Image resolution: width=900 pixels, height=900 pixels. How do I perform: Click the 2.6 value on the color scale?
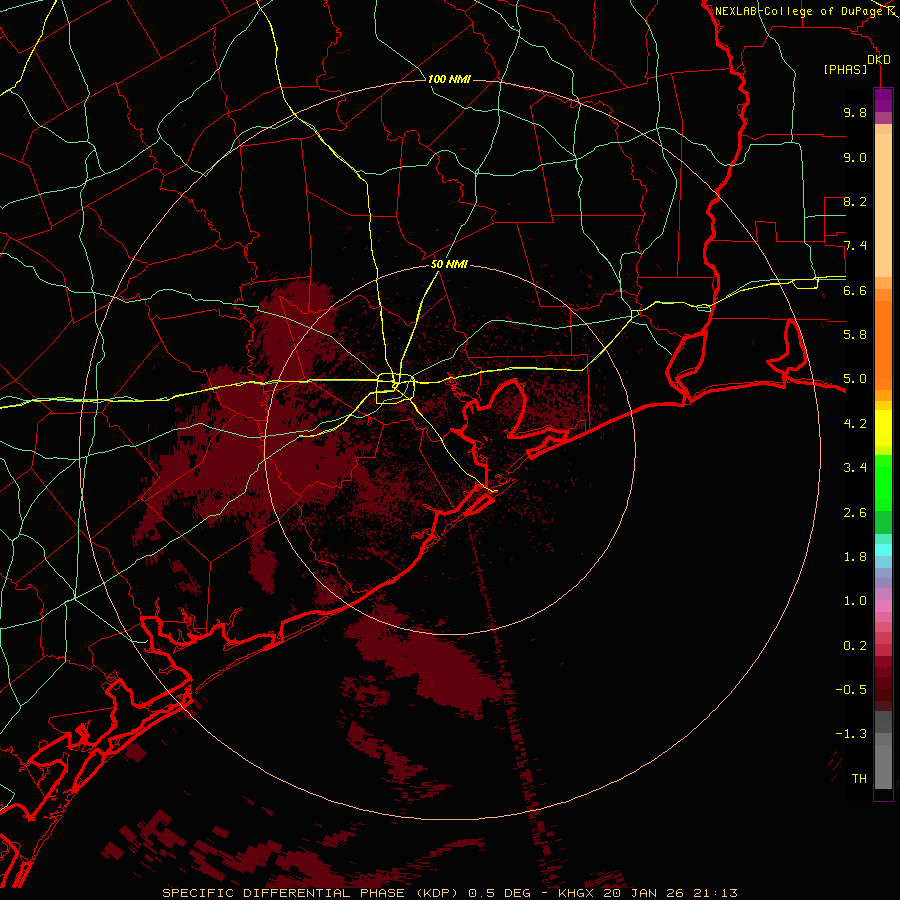coord(855,513)
